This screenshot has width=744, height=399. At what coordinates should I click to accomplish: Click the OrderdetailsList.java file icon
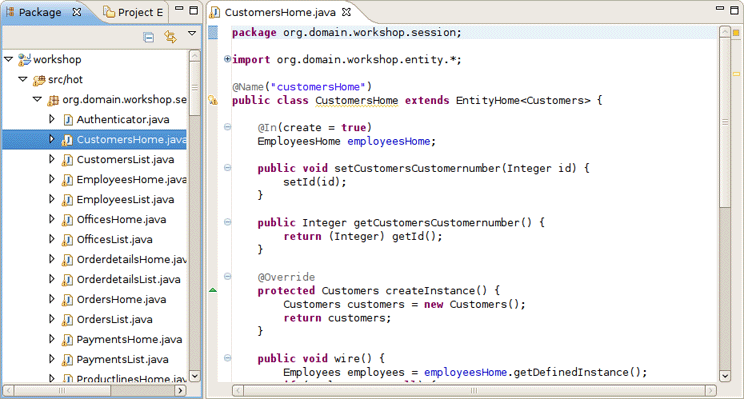[x=67, y=279]
